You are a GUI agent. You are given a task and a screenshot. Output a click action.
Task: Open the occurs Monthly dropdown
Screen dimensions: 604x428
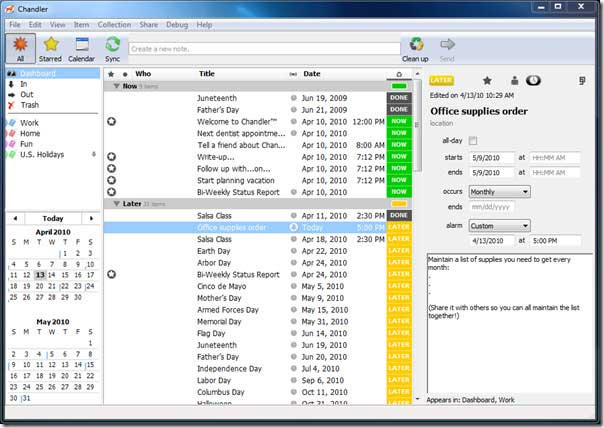[499, 192]
